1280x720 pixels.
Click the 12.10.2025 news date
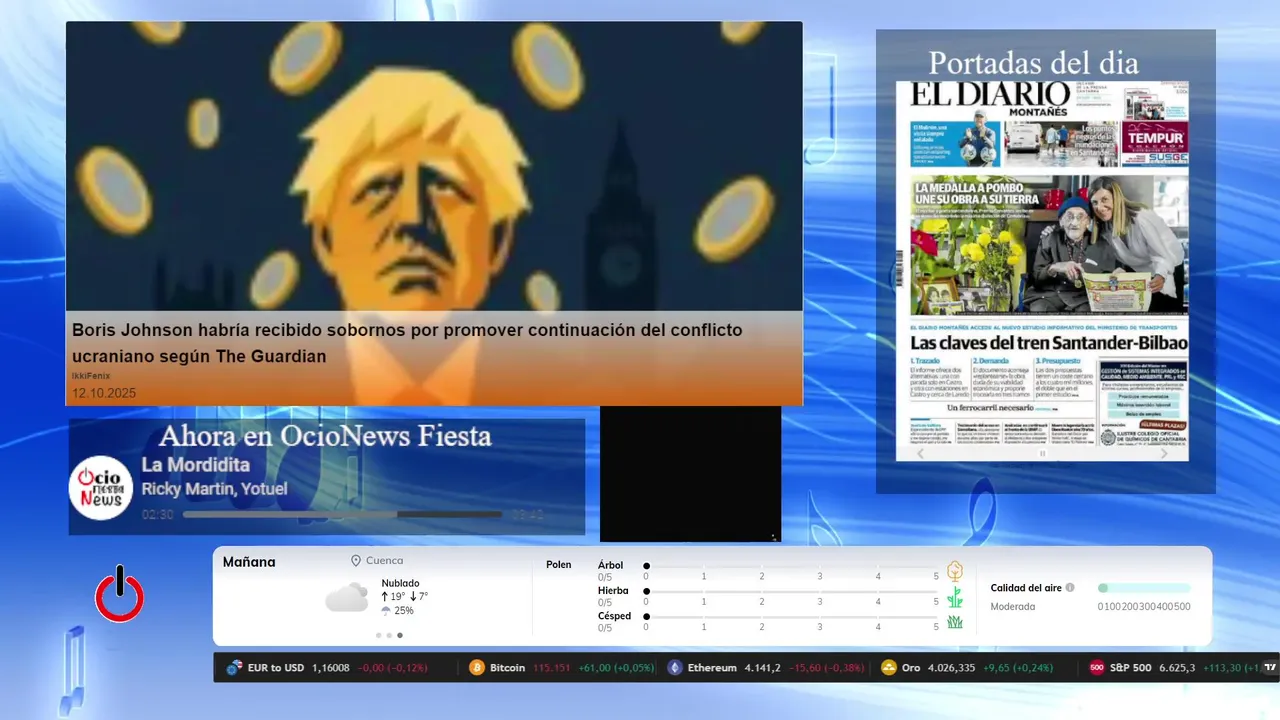[x=104, y=393]
